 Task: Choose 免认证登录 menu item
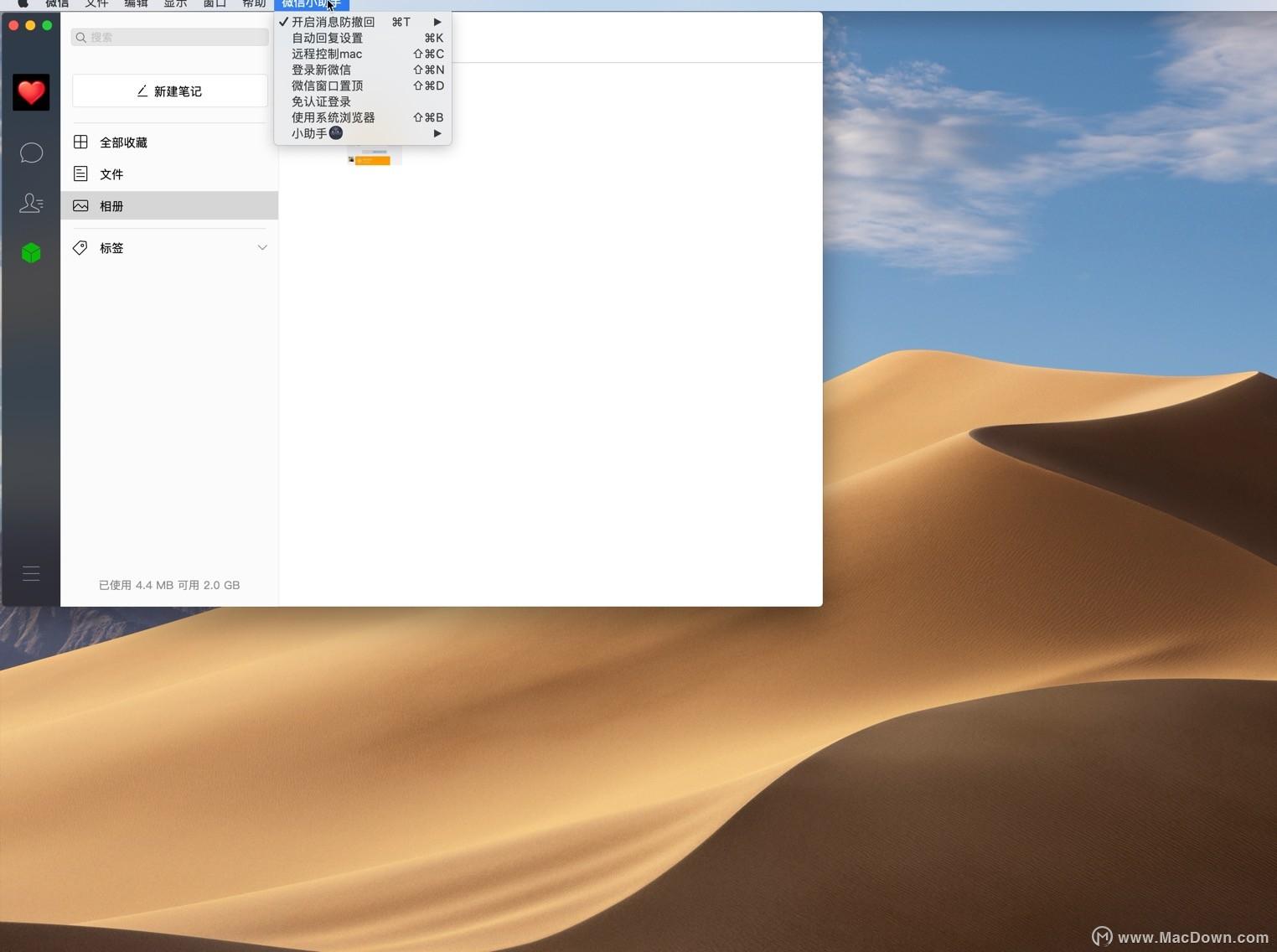(x=363, y=101)
